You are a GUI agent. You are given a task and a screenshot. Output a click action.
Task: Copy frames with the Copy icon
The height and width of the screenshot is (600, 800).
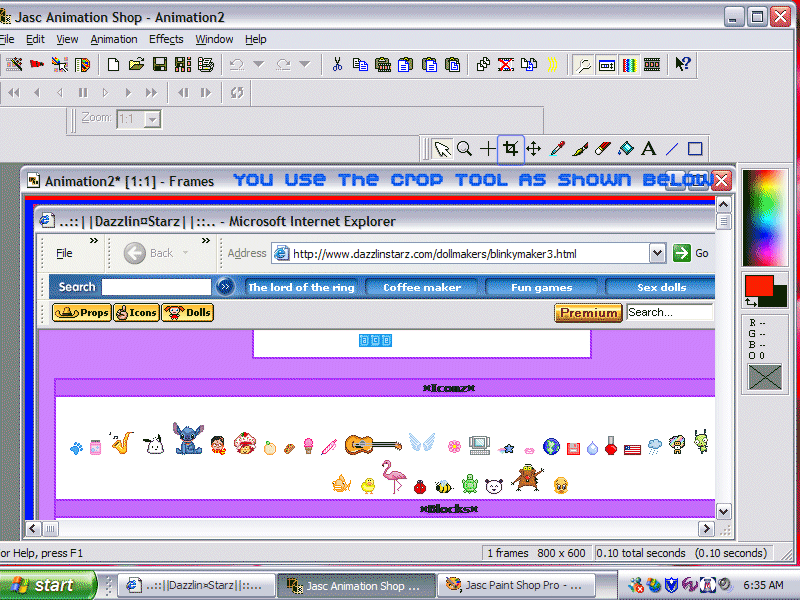tap(360, 64)
